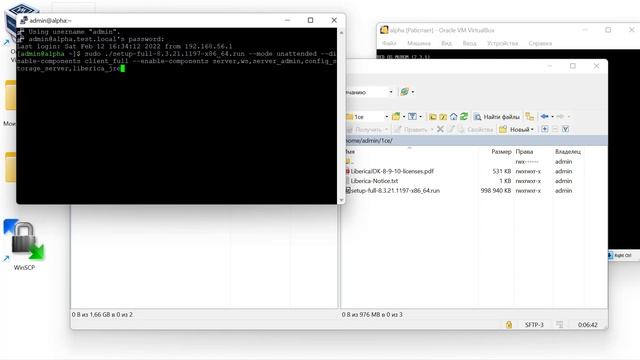This screenshot has height=360, width=640.
Task: Expand the transfer settings preset dropdown
Action: 391,92
